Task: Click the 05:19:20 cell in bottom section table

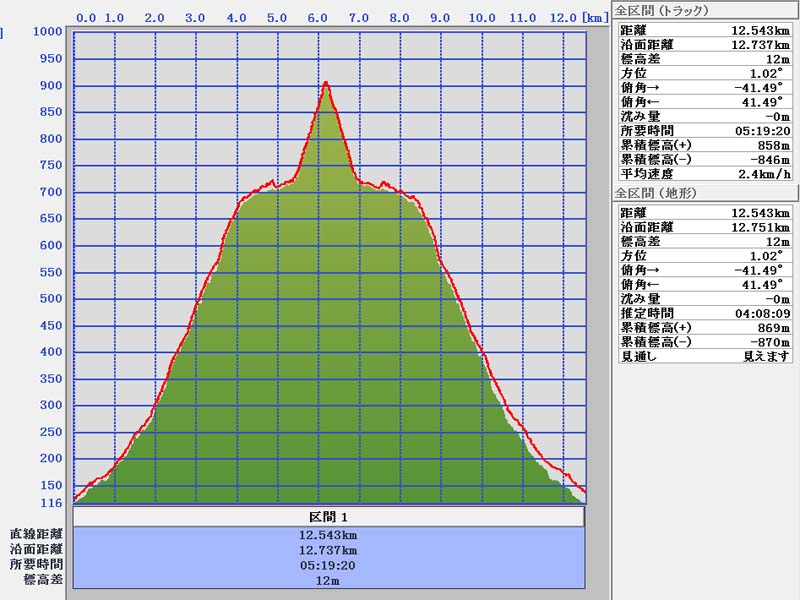Action: [x=328, y=564]
